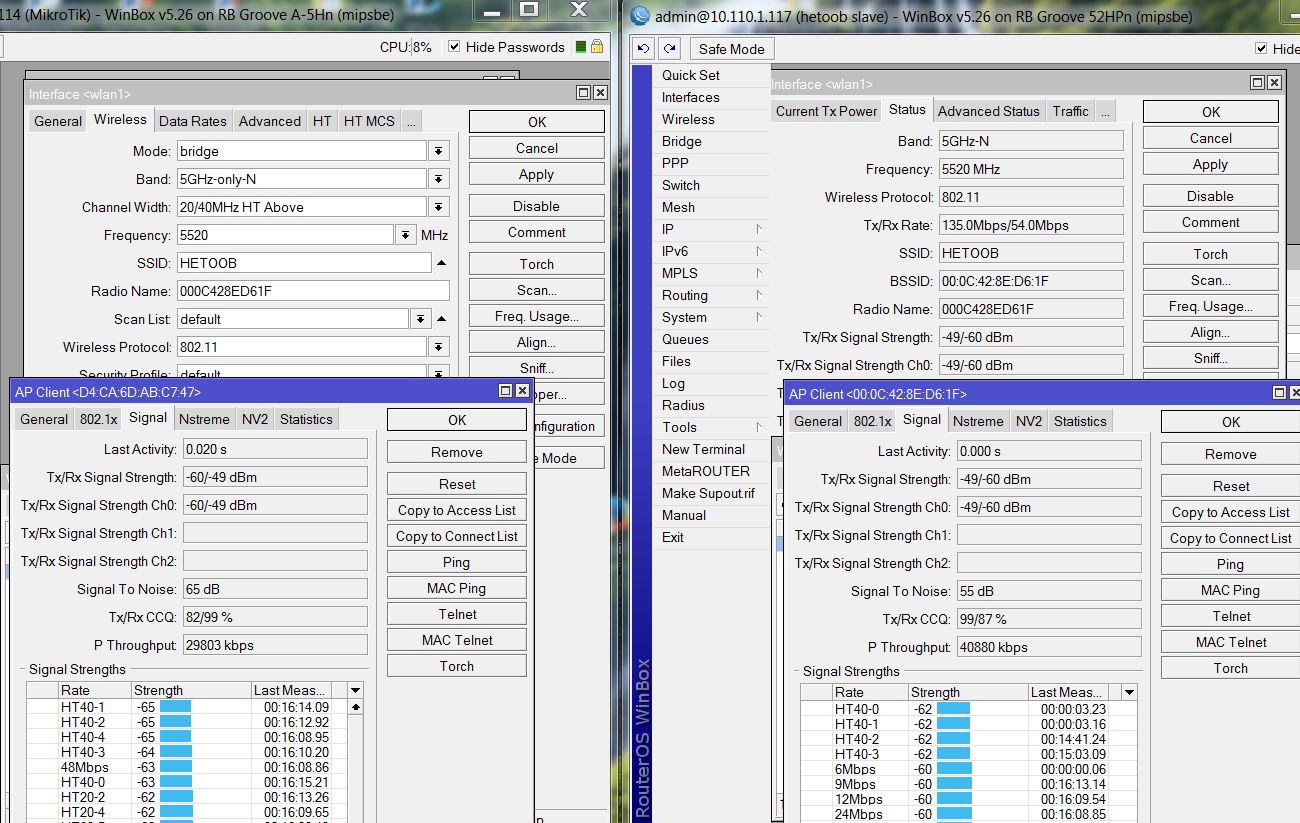Open the Channel Width dropdown

(x=438, y=207)
